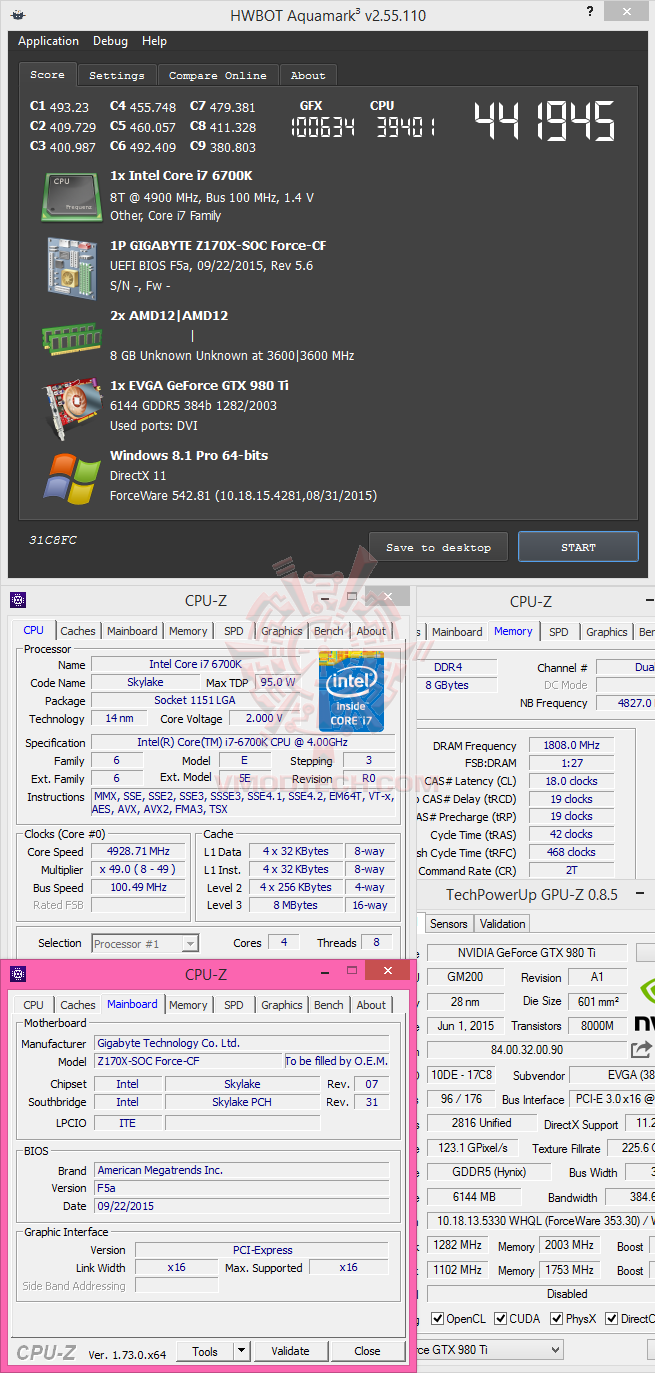This screenshot has width=655, height=1373.
Task: Toggle the PhysX checkbox in GPU-Z
Action: tap(555, 1318)
